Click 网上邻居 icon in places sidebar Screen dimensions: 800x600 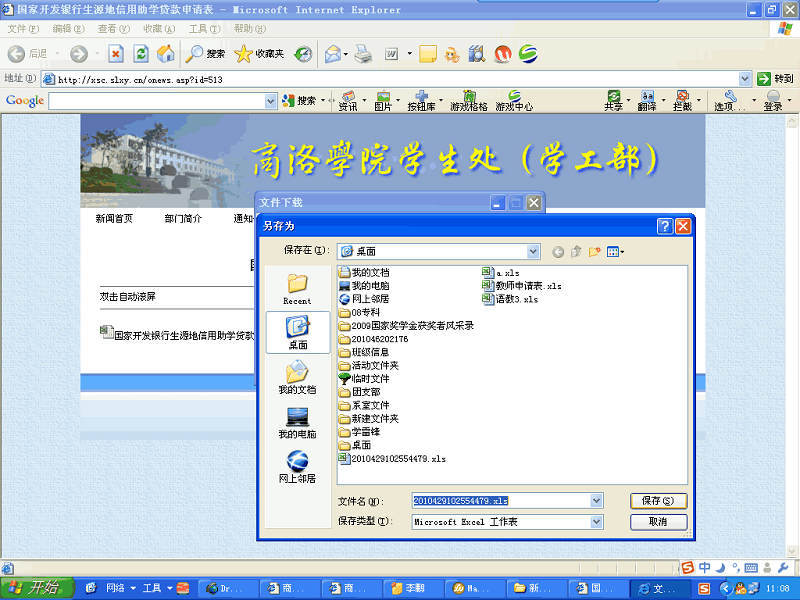point(297,466)
